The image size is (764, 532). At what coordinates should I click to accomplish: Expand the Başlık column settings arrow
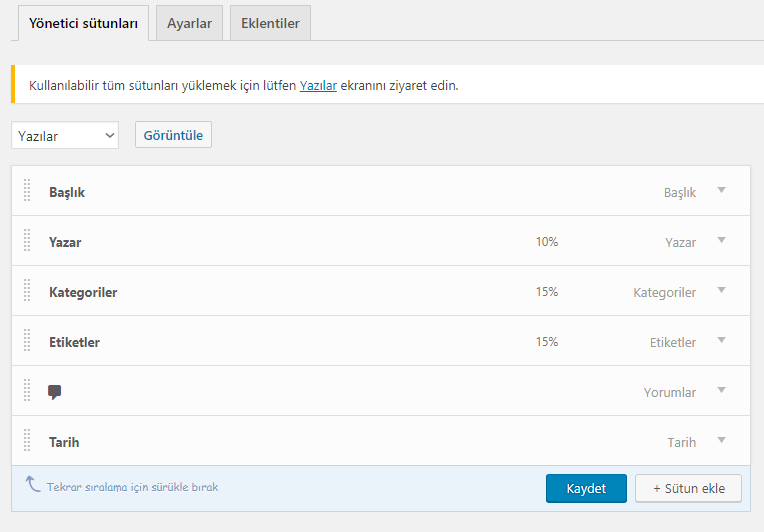coord(722,190)
